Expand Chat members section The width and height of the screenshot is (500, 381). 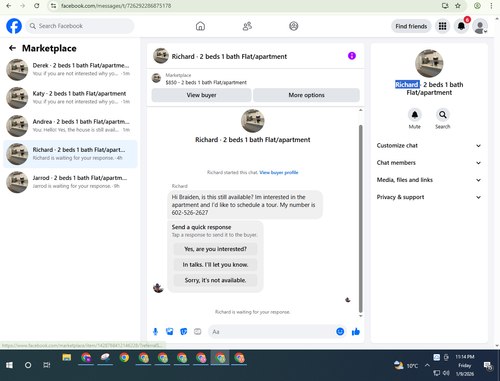click(429, 163)
